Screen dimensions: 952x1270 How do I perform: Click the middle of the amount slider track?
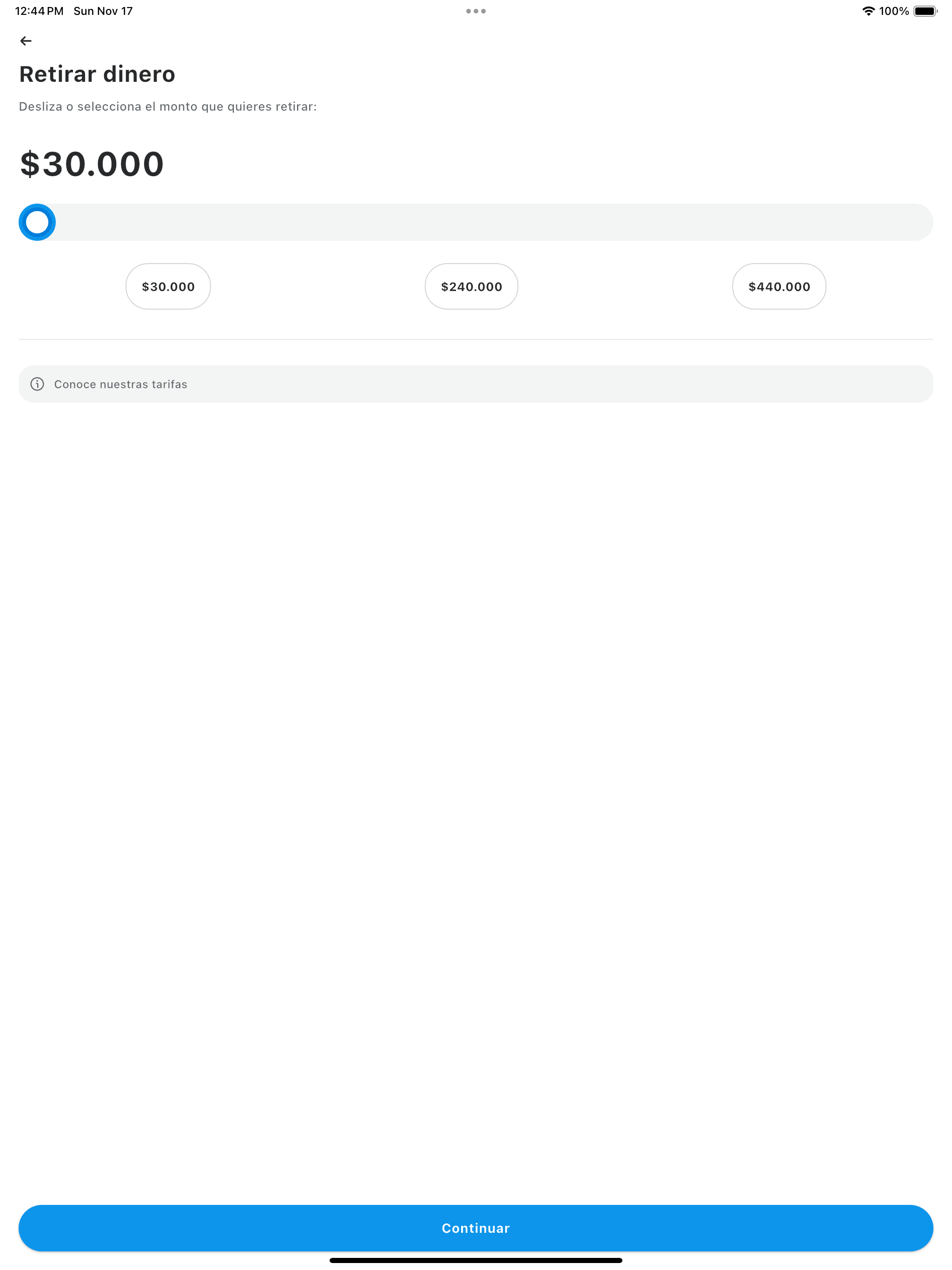pyautogui.click(x=476, y=222)
